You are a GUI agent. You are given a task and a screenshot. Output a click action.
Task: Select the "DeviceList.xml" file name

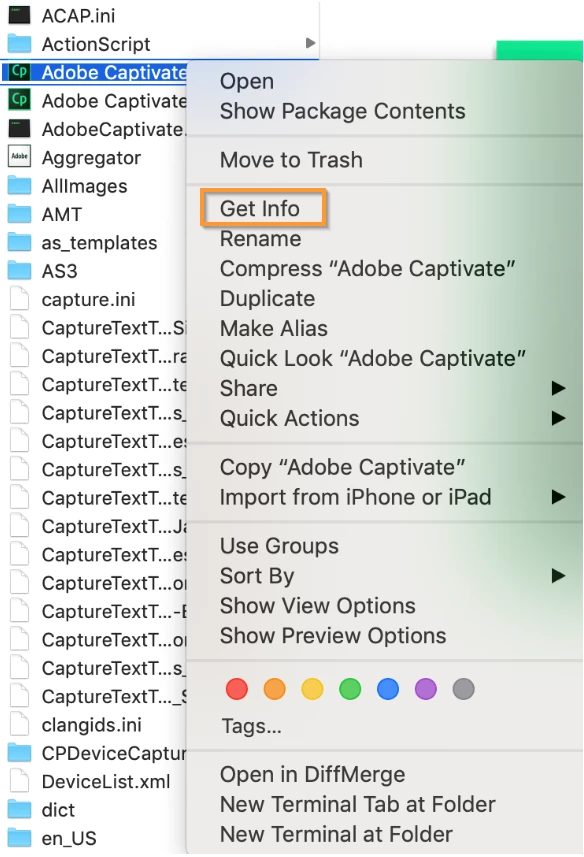point(106,782)
